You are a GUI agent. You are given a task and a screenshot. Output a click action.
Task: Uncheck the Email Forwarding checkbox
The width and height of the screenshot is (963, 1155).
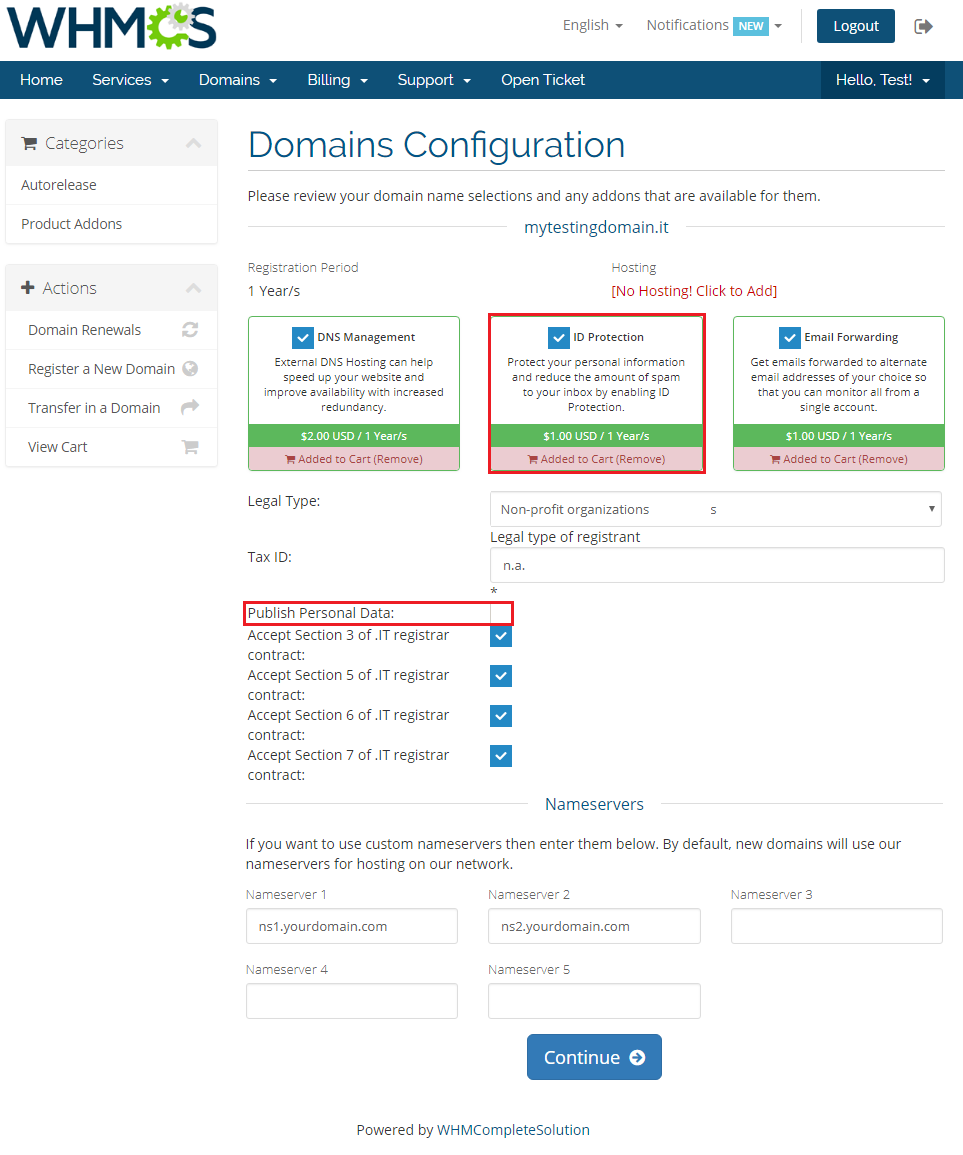789,337
